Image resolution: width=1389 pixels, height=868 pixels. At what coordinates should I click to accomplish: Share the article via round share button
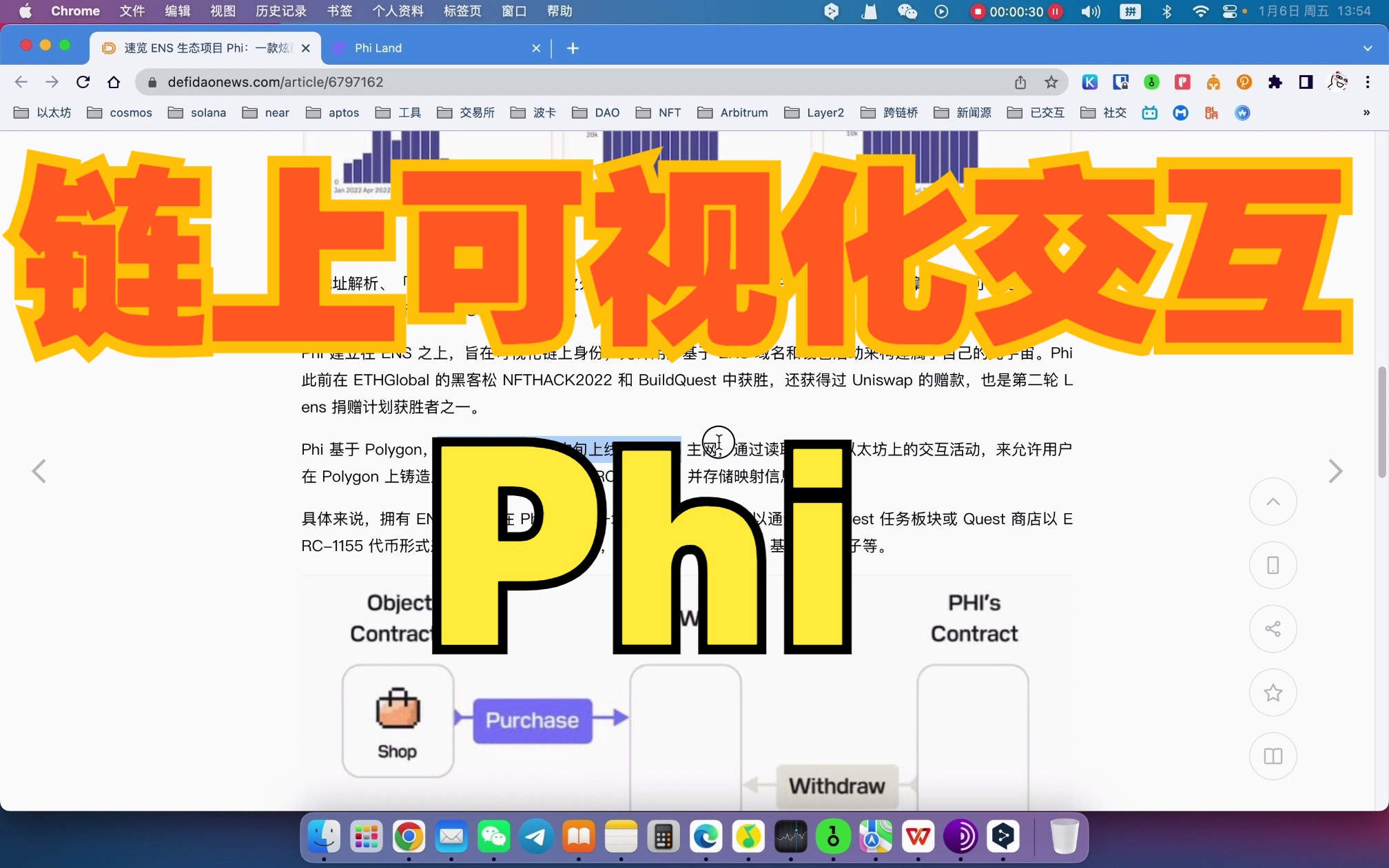1273,628
